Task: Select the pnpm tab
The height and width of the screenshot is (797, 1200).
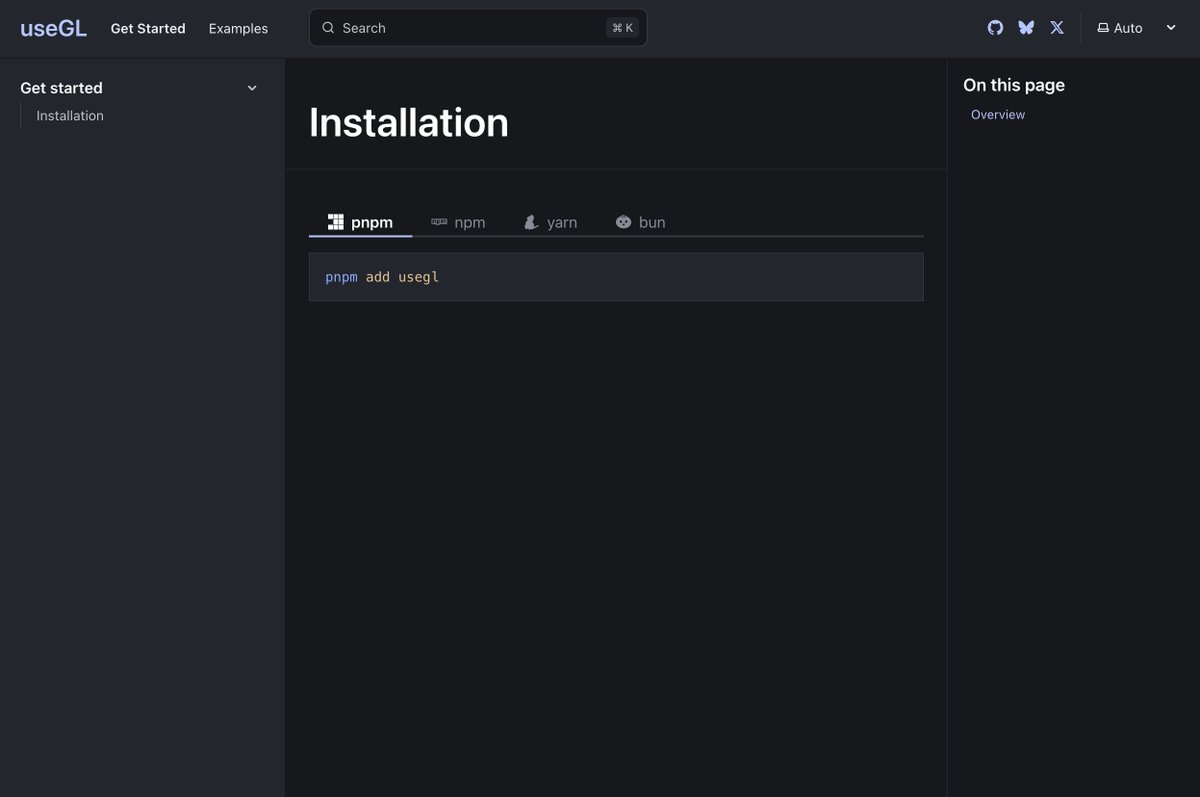Action: tap(361, 222)
